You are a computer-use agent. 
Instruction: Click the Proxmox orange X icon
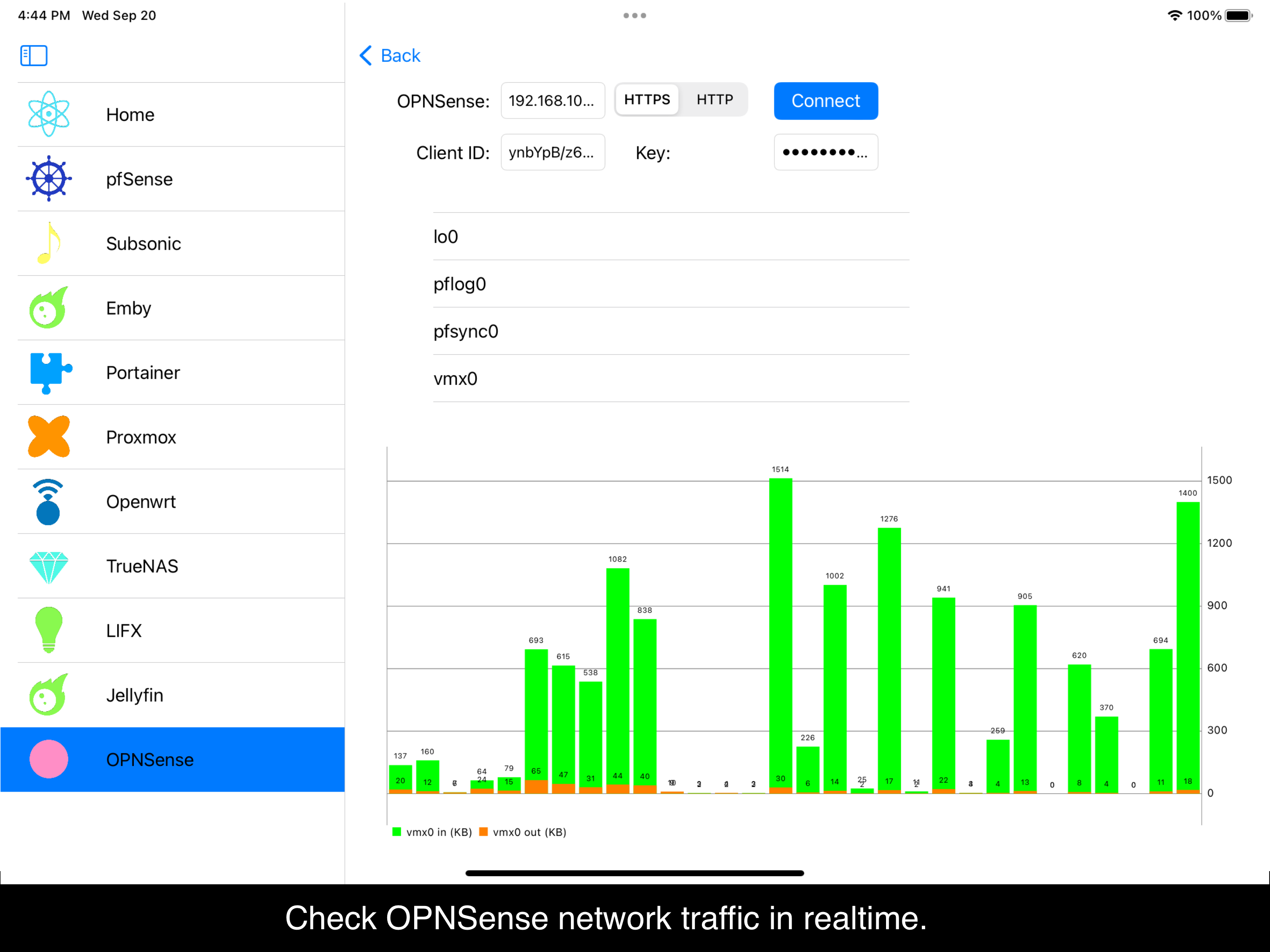(x=49, y=437)
